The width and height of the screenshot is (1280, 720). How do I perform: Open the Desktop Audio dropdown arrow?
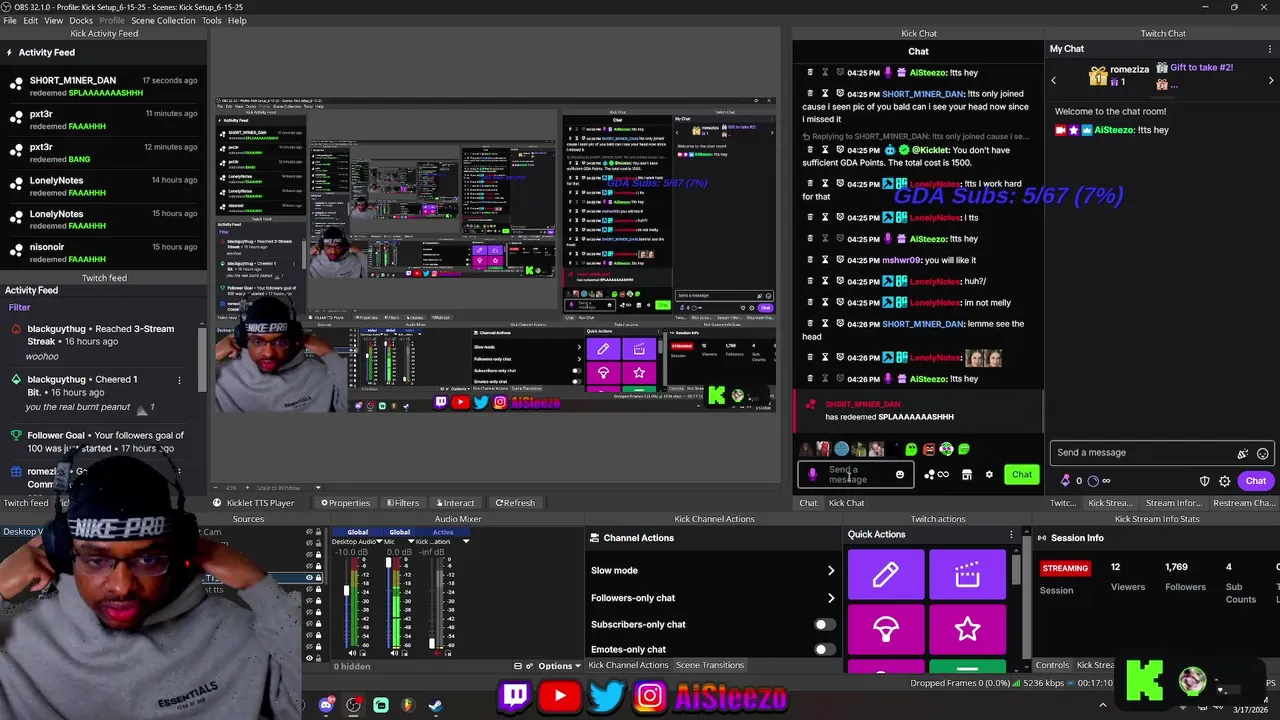pos(380,541)
